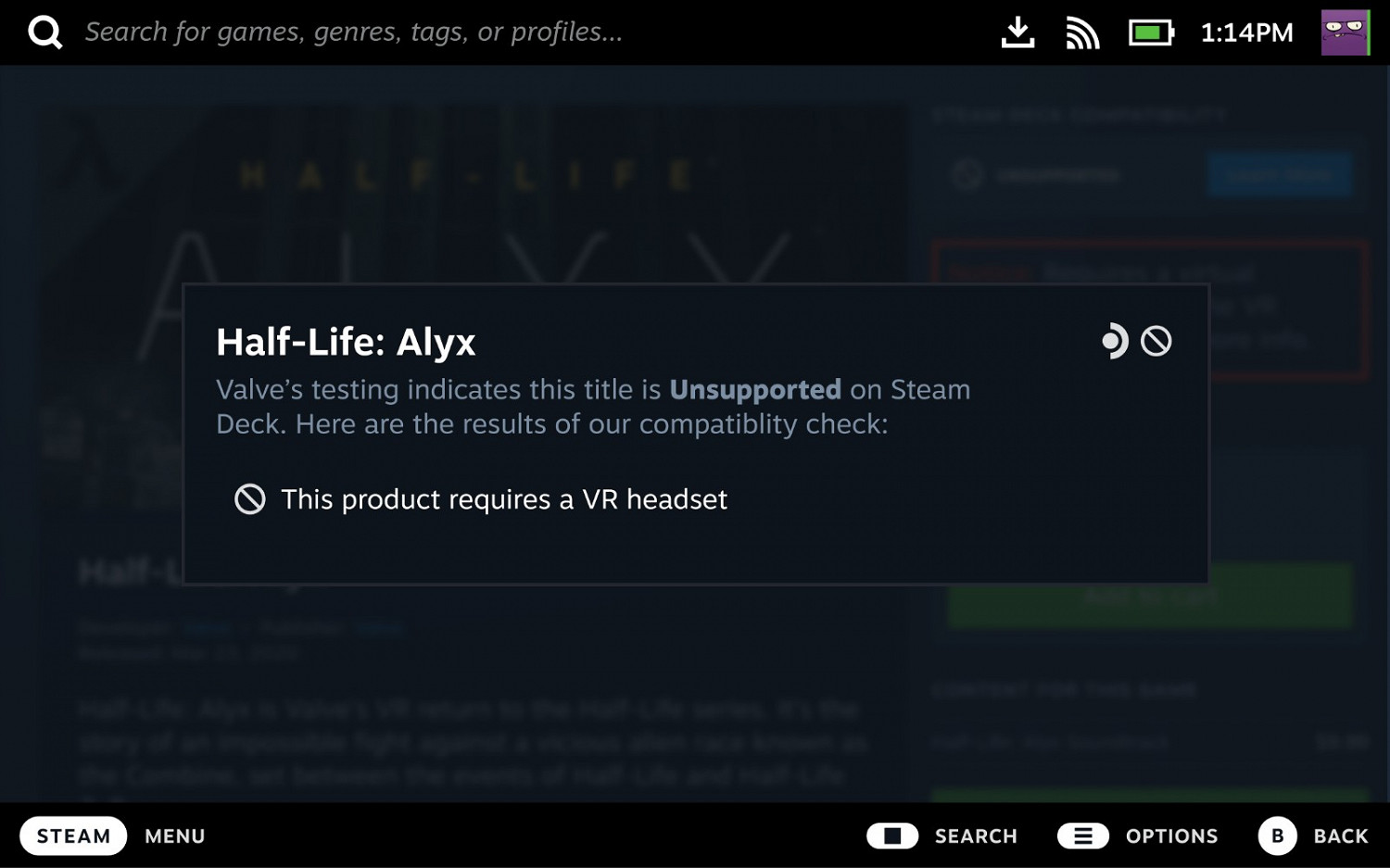The height and width of the screenshot is (868, 1390).
Task: Focus the games search input field
Action: (354, 32)
